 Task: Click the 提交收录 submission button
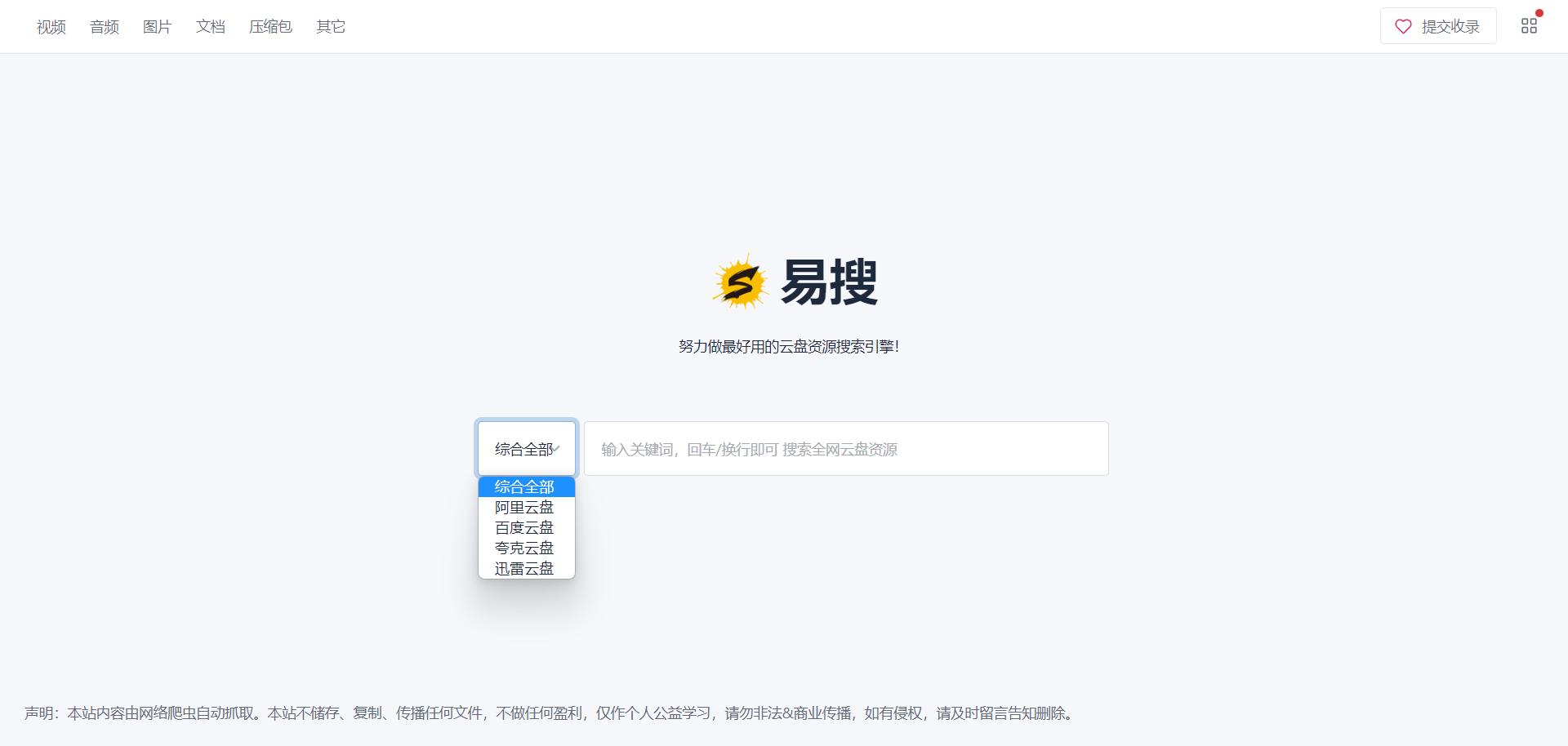point(1437,26)
